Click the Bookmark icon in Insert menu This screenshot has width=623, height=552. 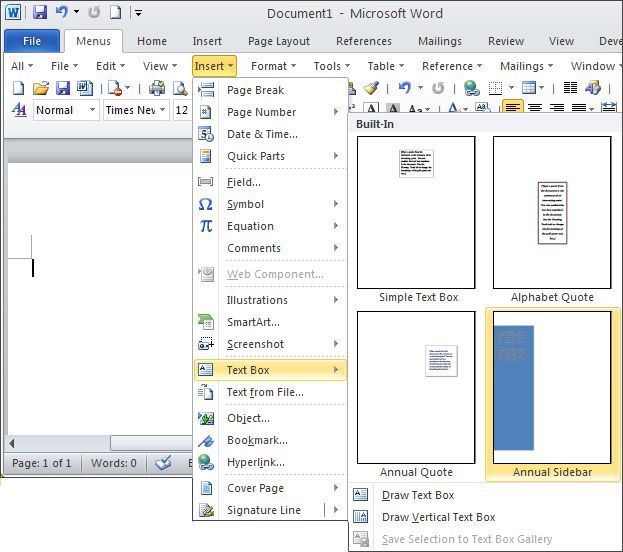pyautogui.click(x=206, y=440)
